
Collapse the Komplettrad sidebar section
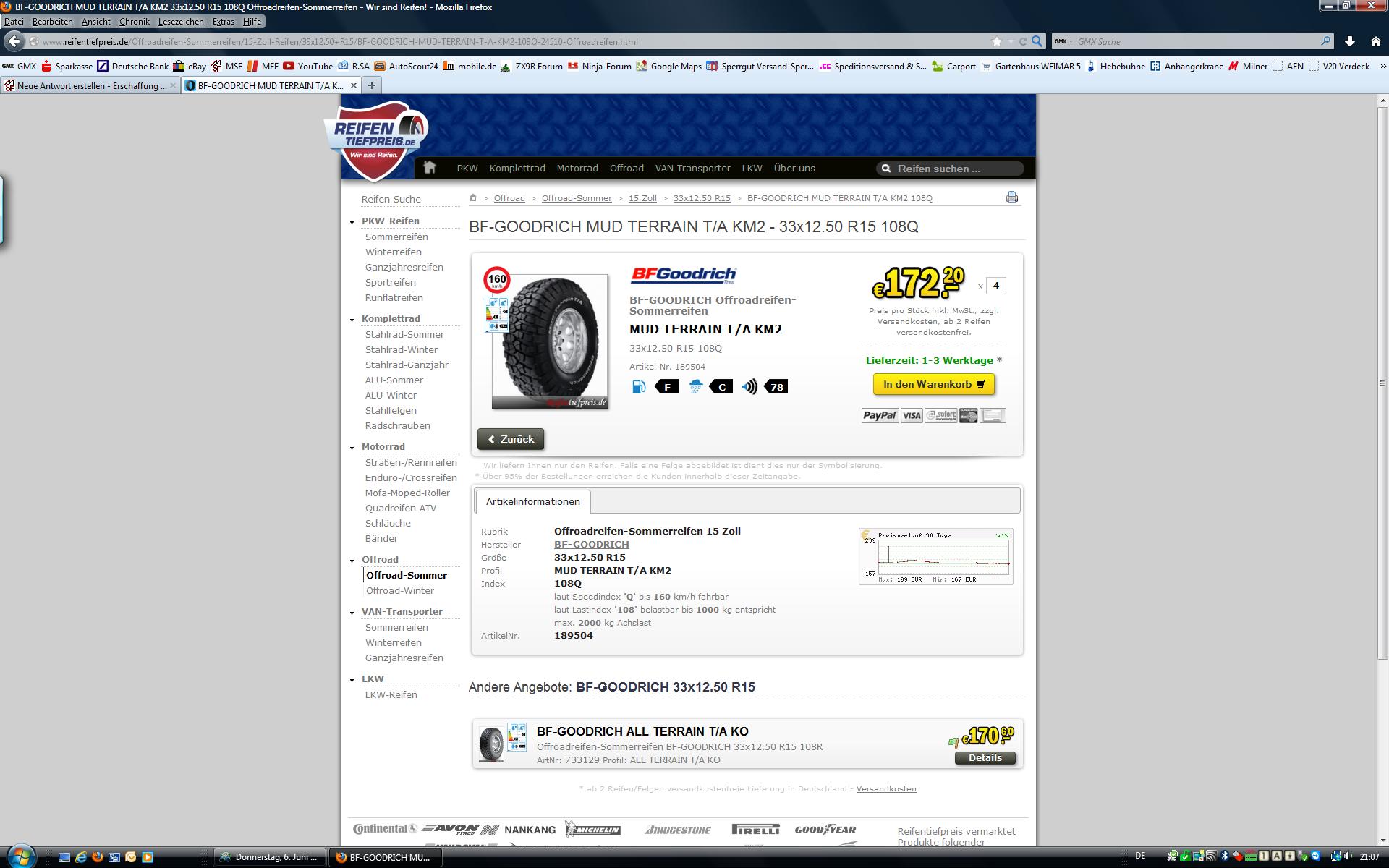point(352,320)
